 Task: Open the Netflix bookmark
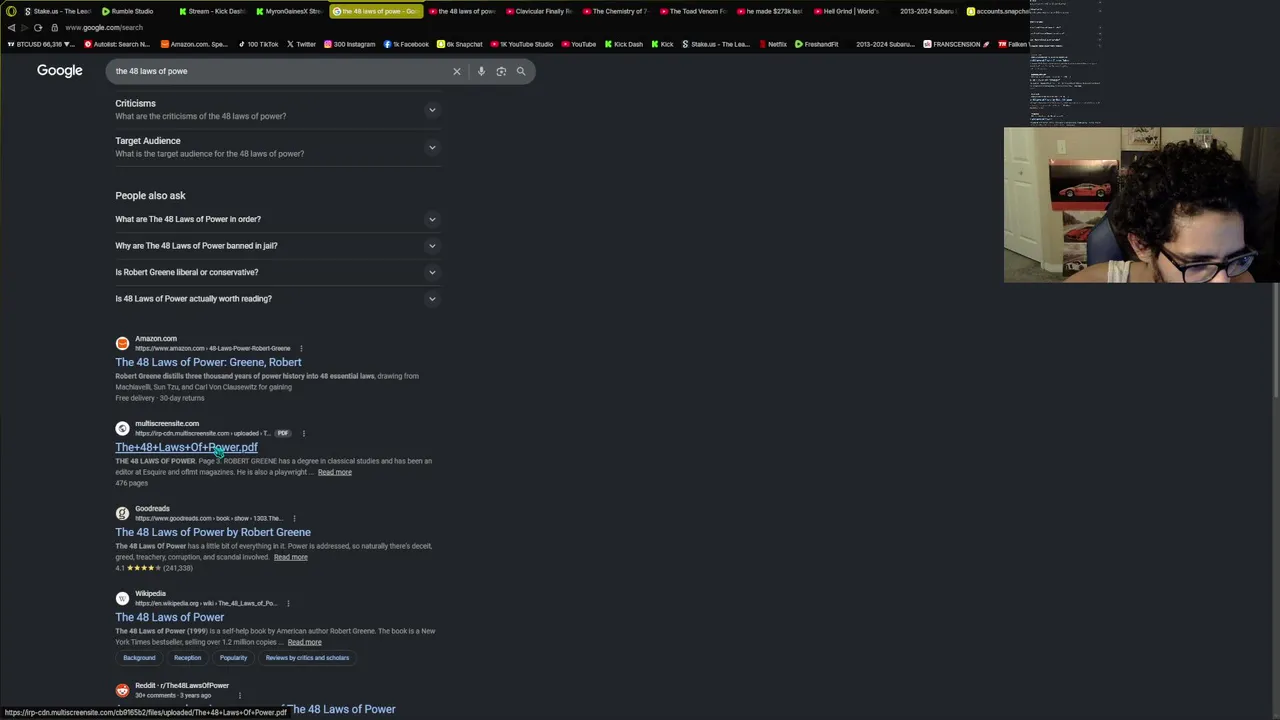pyautogui.click(x=772, y=44)
